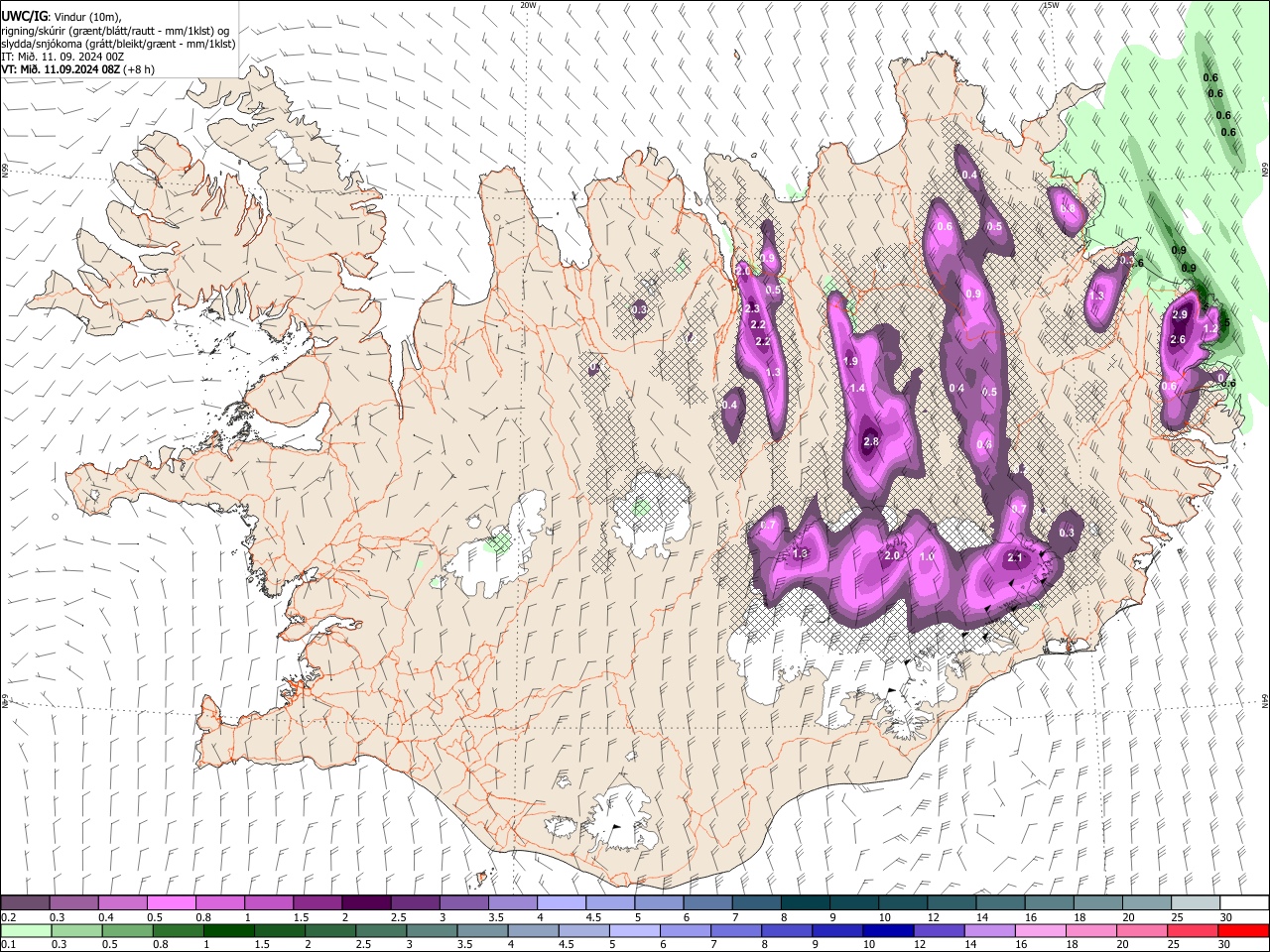Viewport: 1270px width, 952px height.
Task: Select the deep blue rain swatch between 10 and 12
Action: pos(887,930)
